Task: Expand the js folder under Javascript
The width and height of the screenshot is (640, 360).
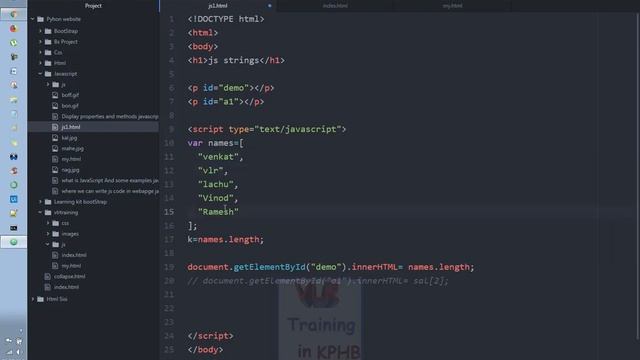Action: pyautogui.click(x=48, y=84)
